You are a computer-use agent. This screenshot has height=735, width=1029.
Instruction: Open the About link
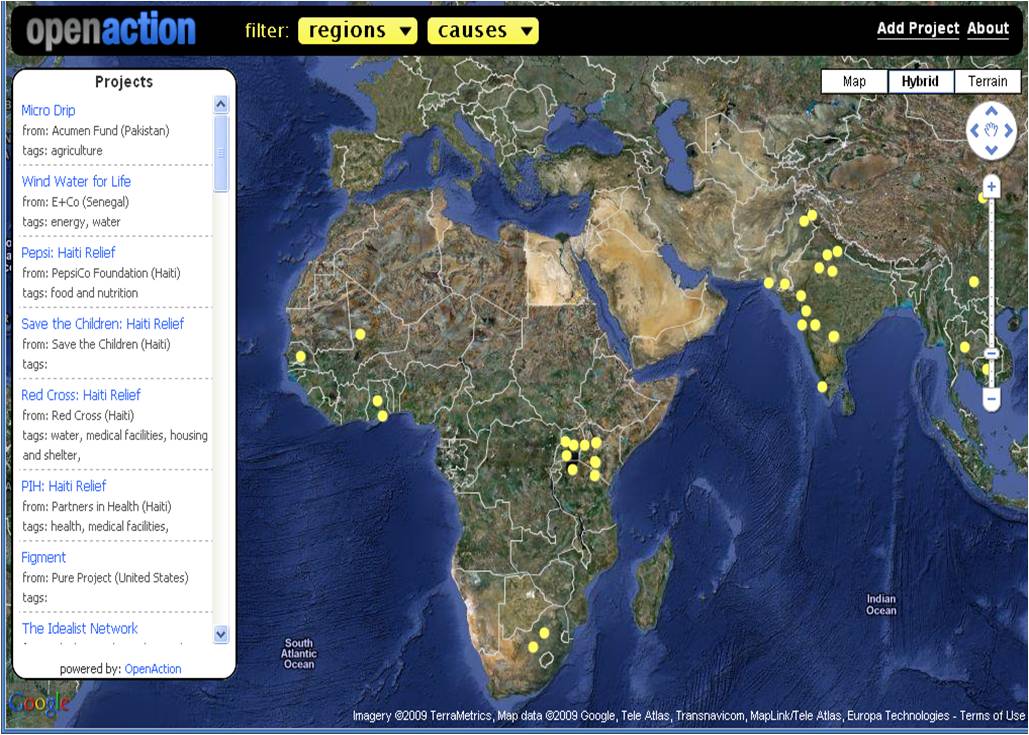[988, 28]
